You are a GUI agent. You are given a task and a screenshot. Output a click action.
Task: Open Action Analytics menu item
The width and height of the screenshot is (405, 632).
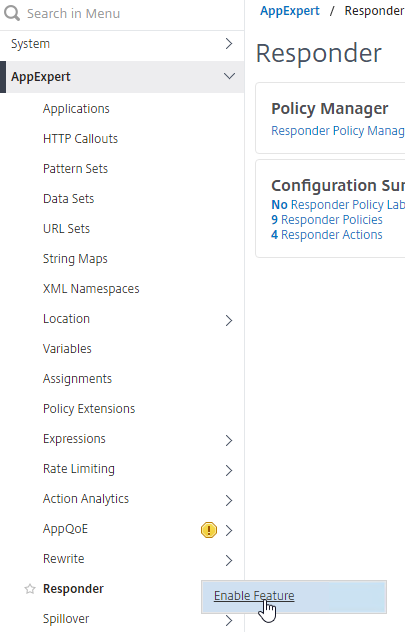(x=86, y=499)
